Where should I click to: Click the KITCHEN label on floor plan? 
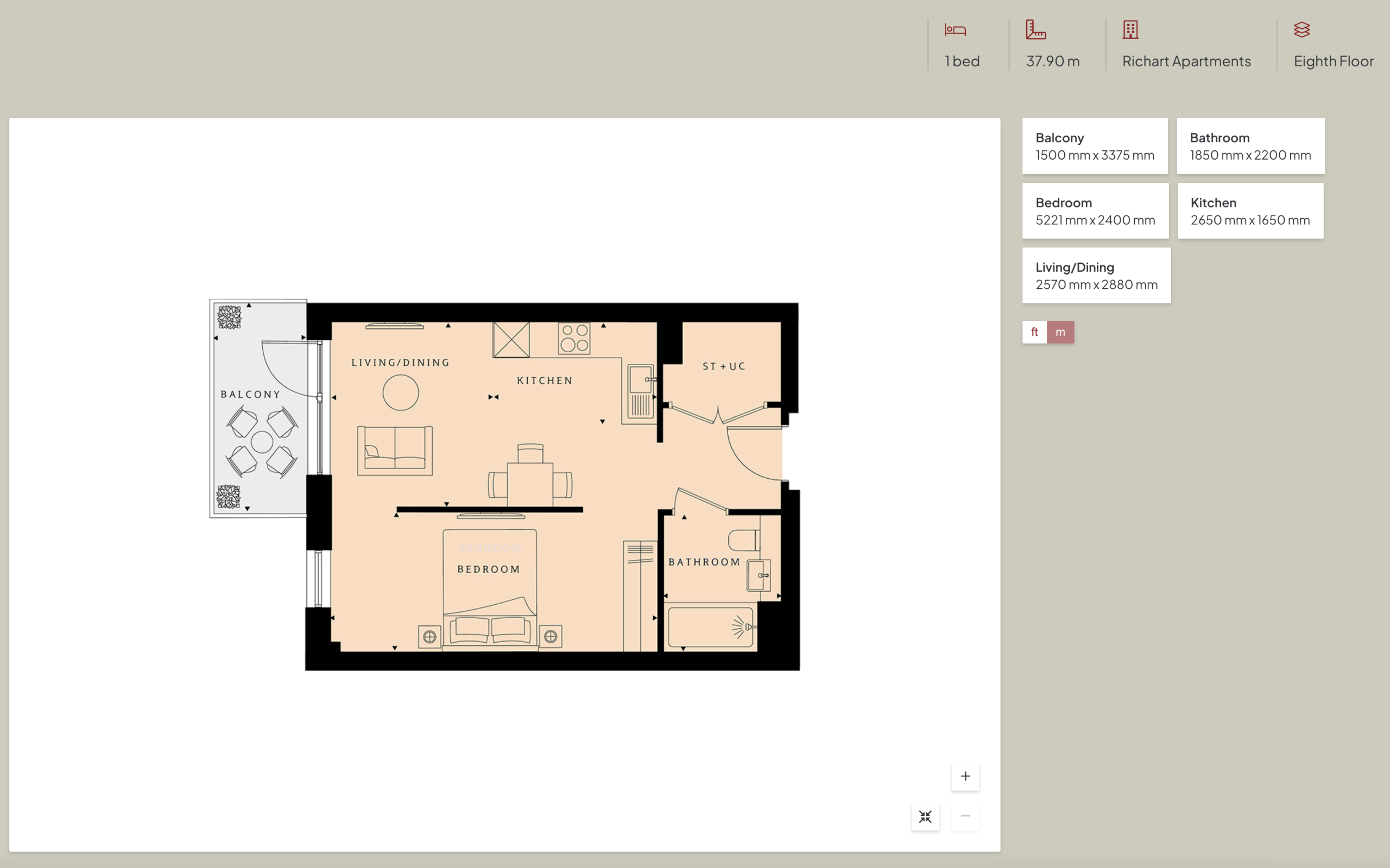544,381
